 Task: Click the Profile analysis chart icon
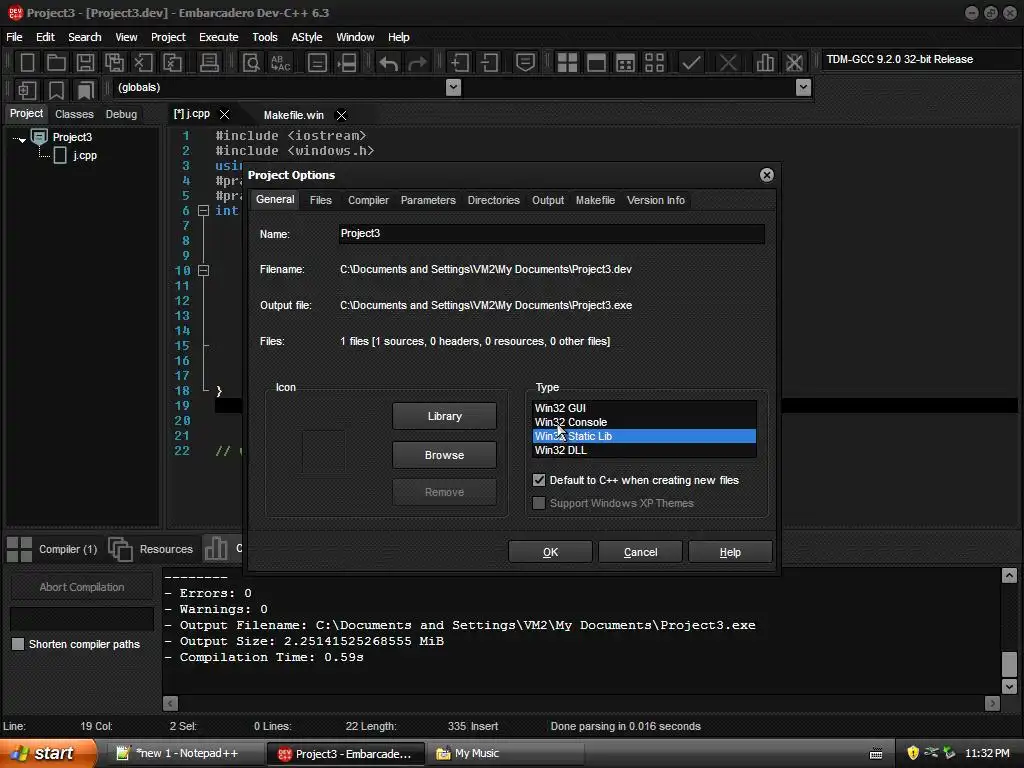tap(765, 63)
